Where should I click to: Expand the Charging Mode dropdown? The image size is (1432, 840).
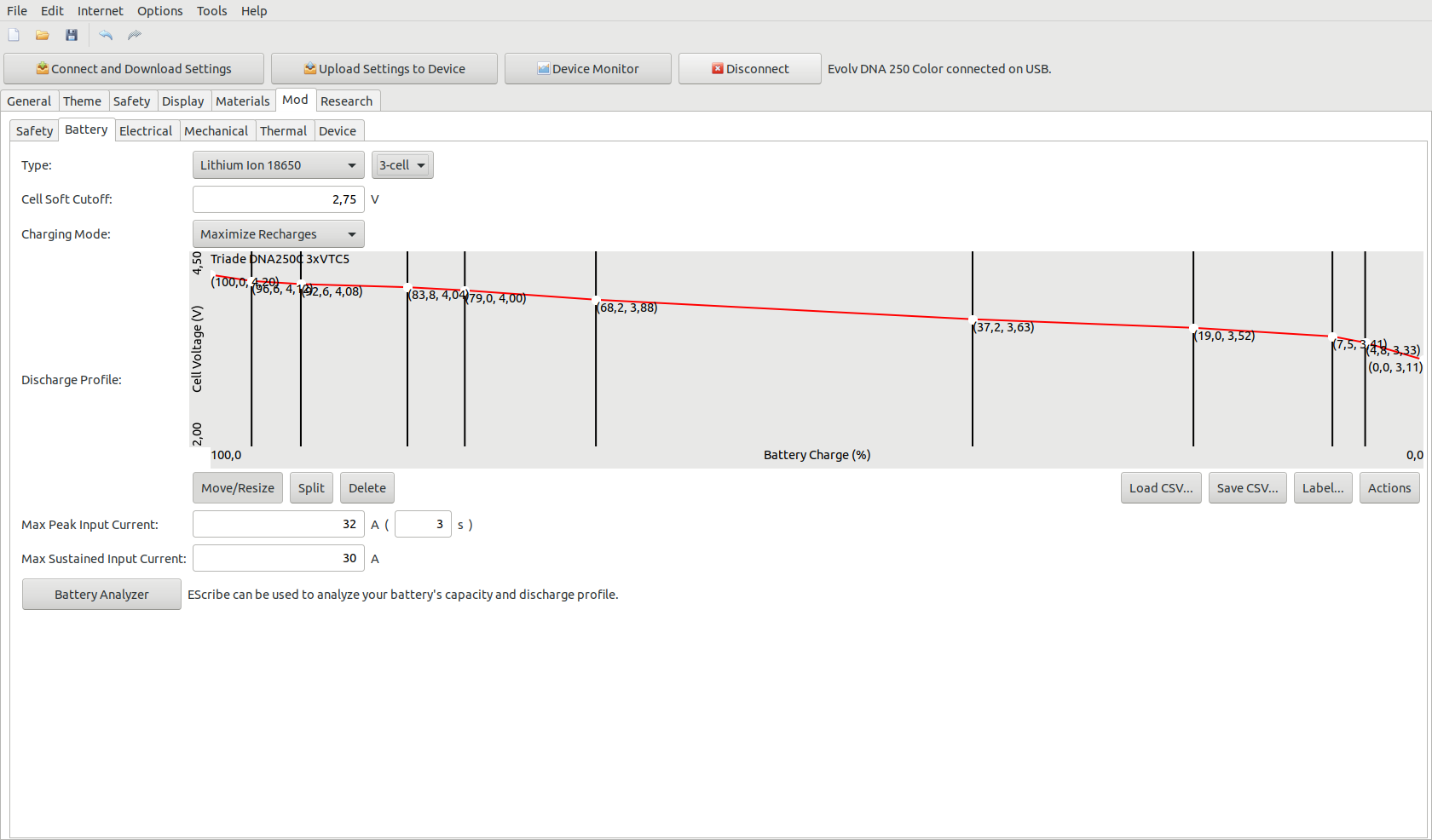[x=278, y=234]
